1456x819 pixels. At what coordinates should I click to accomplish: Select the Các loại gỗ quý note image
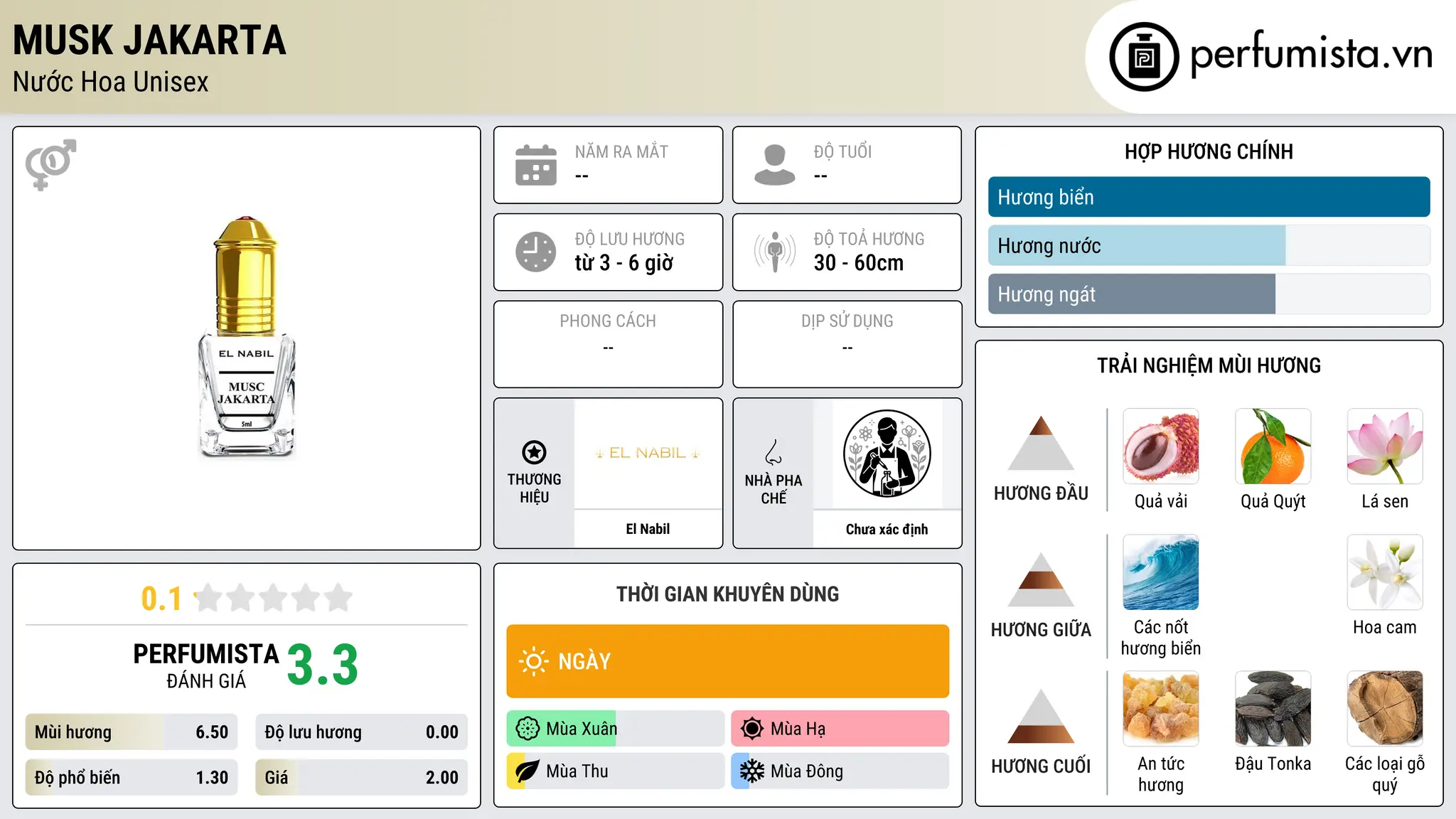pyautogui.click(x=1385, y=709)
